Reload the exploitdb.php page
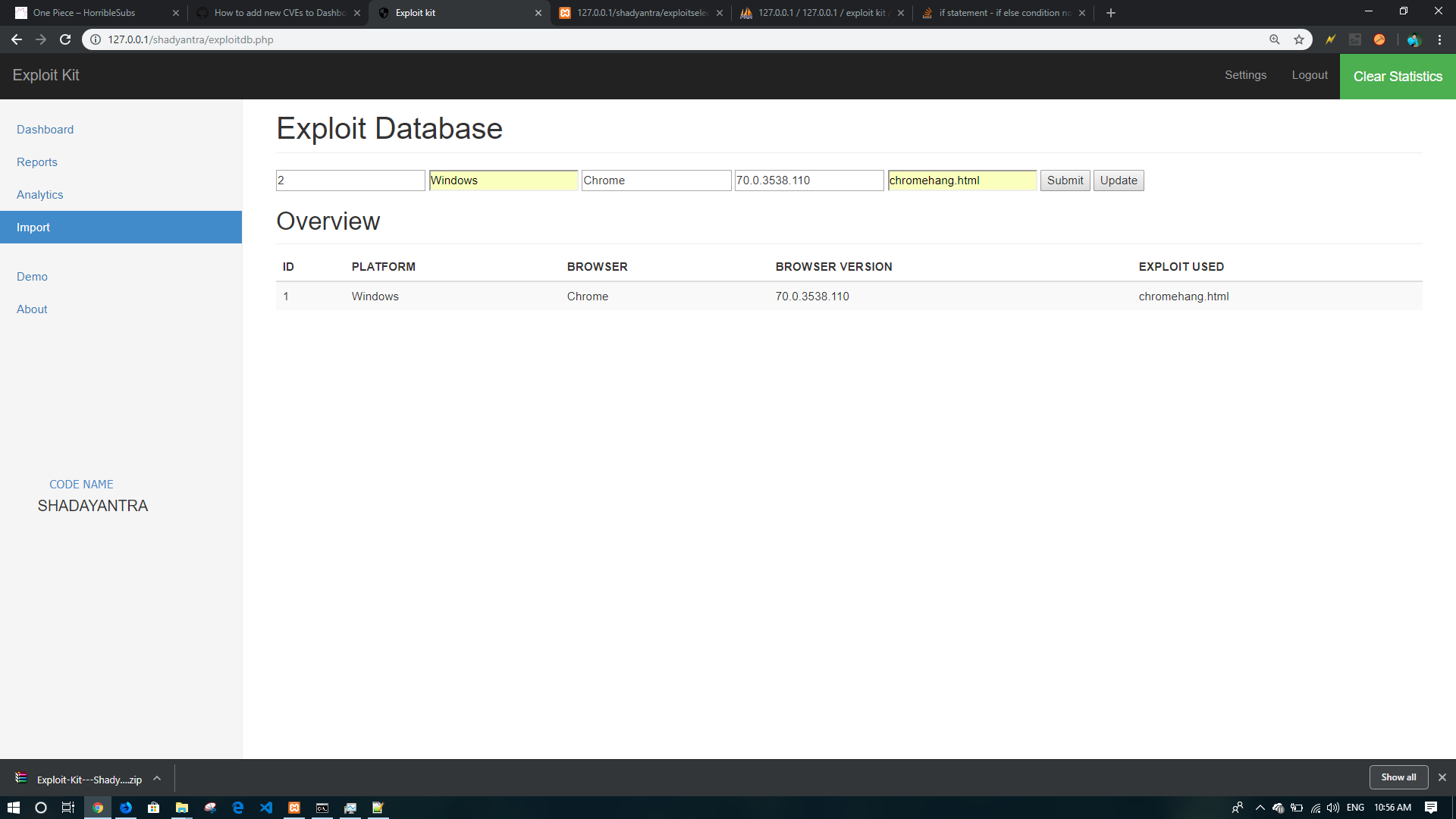Image resolution: width=1456 pixels, height=819 pixels. 65,39
